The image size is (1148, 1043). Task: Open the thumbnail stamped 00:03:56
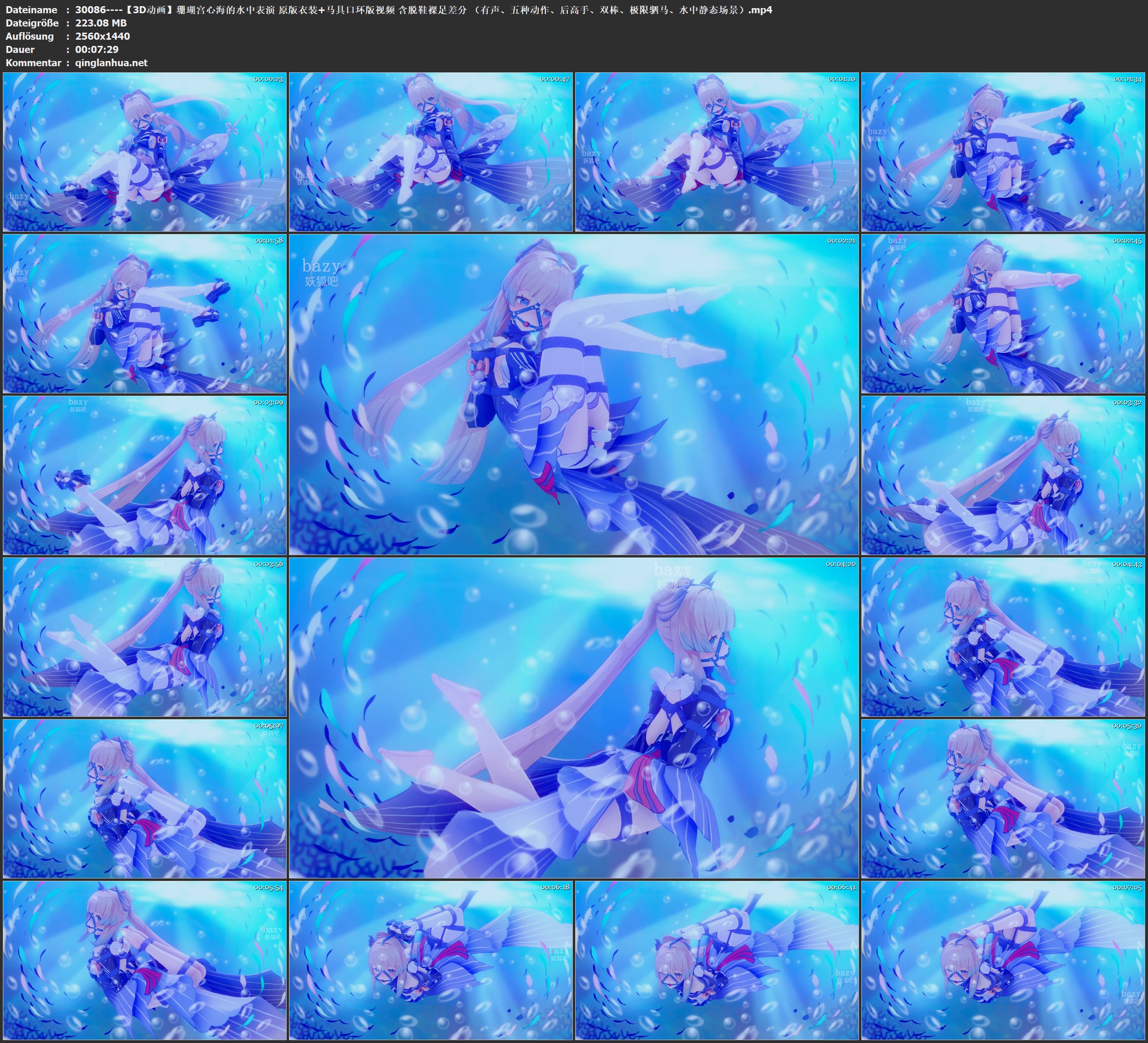pos(145,637)
